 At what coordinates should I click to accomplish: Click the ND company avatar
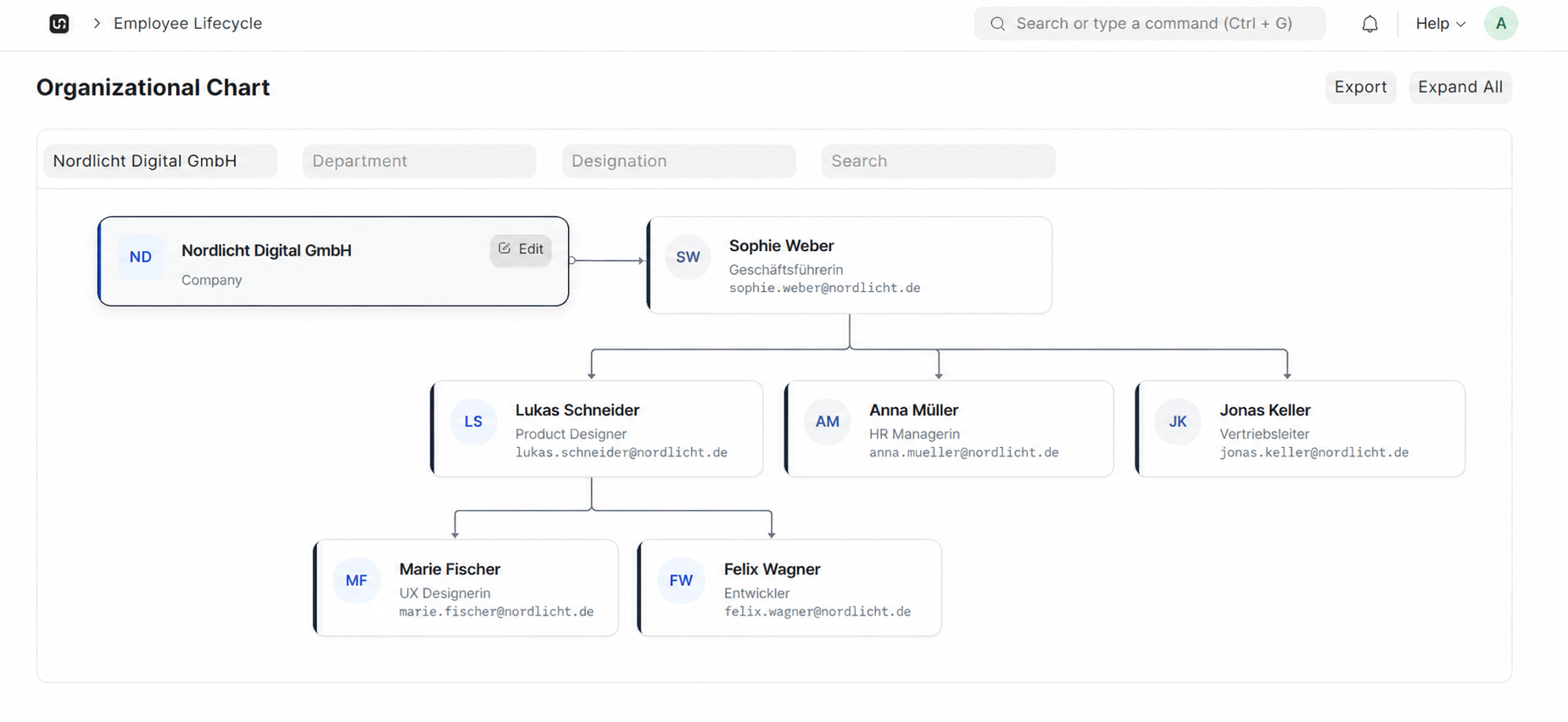tap(141, 257)
